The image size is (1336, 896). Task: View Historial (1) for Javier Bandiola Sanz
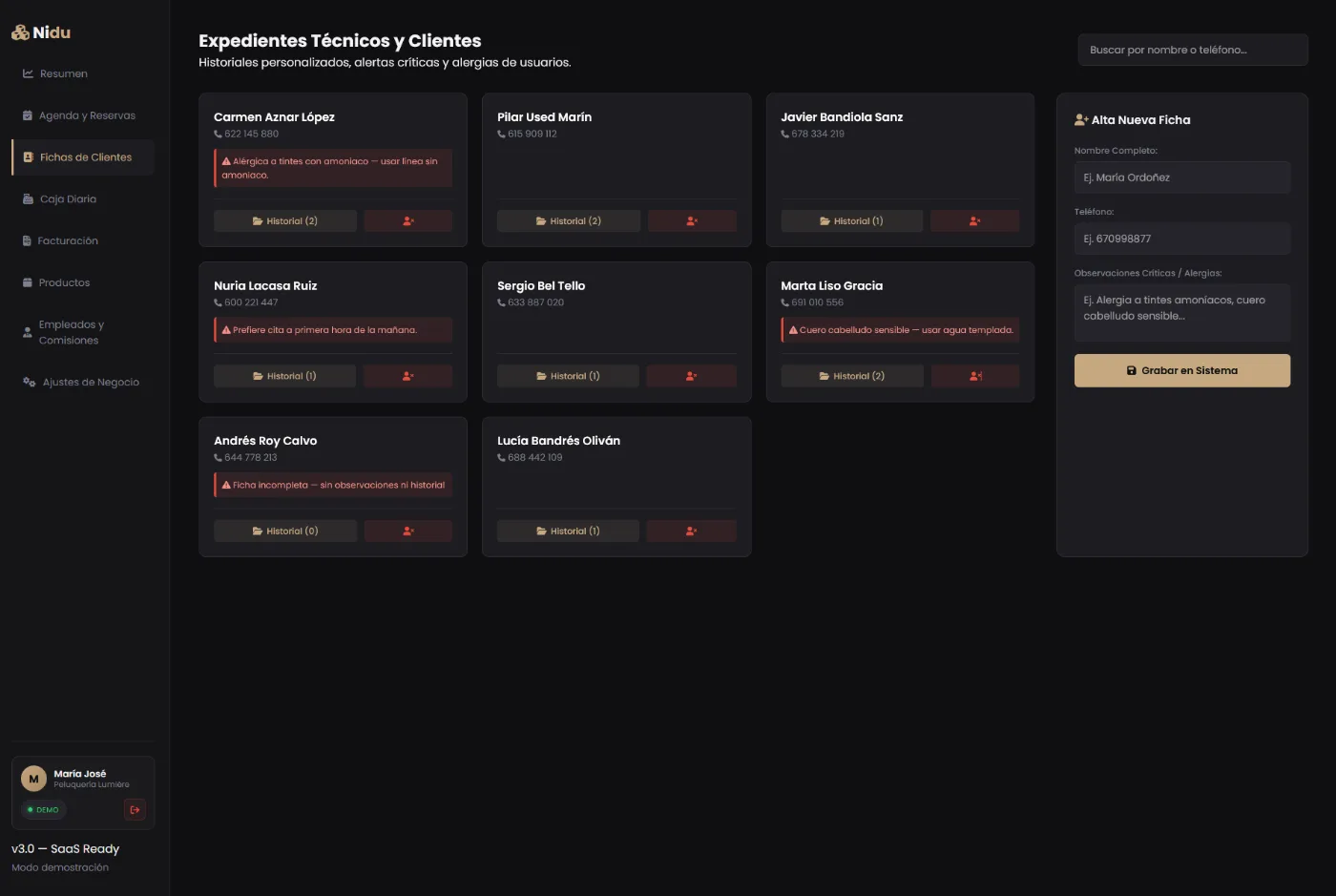[852, 221]
